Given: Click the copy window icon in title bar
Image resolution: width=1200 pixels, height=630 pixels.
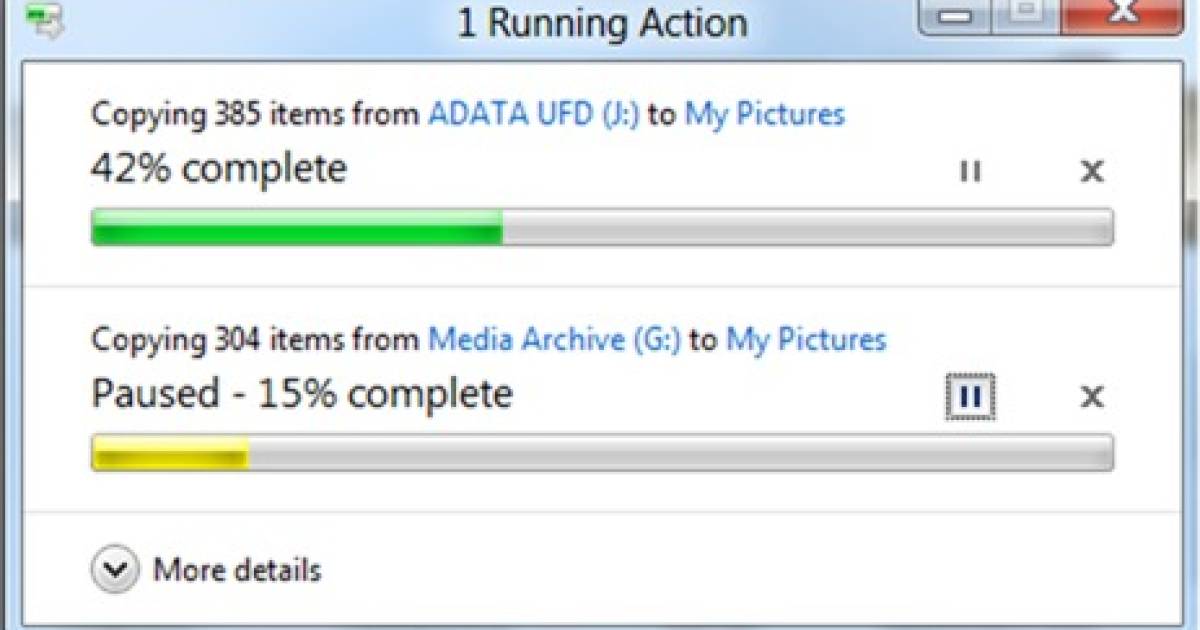Looking at the screenshot, I should [x=46, y=20].
